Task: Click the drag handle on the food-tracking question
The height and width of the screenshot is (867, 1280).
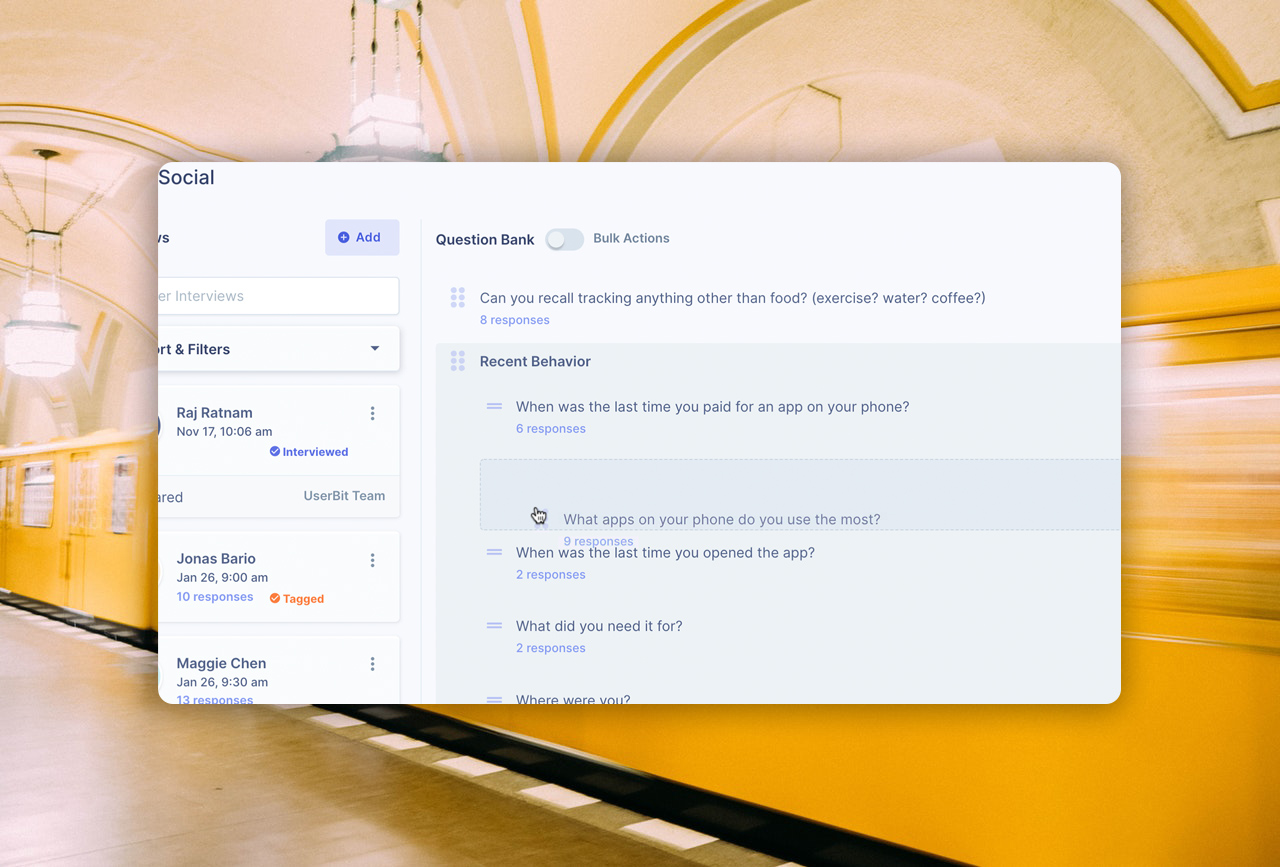Action: [457, 297]
